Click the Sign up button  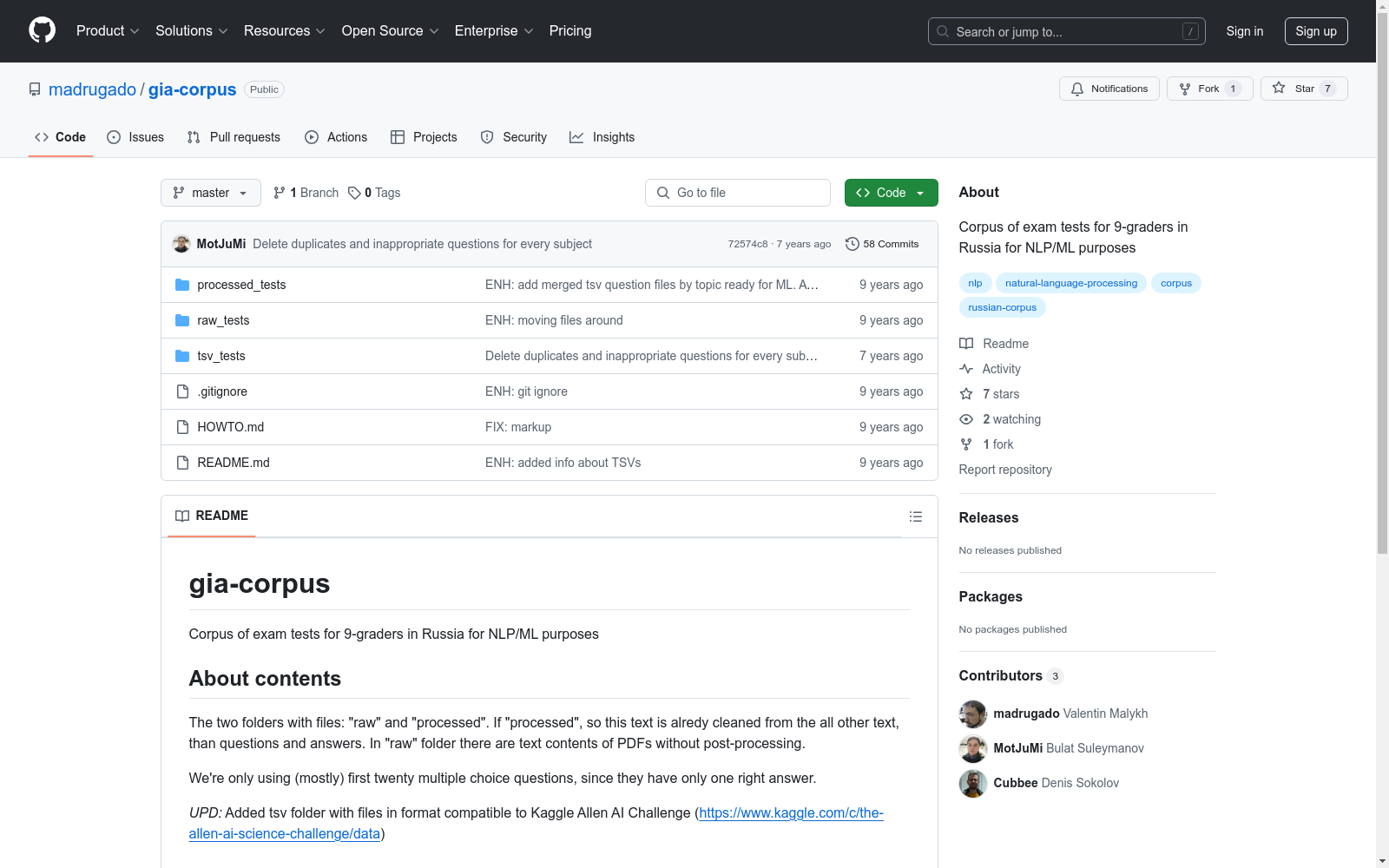coord(1316,31)
